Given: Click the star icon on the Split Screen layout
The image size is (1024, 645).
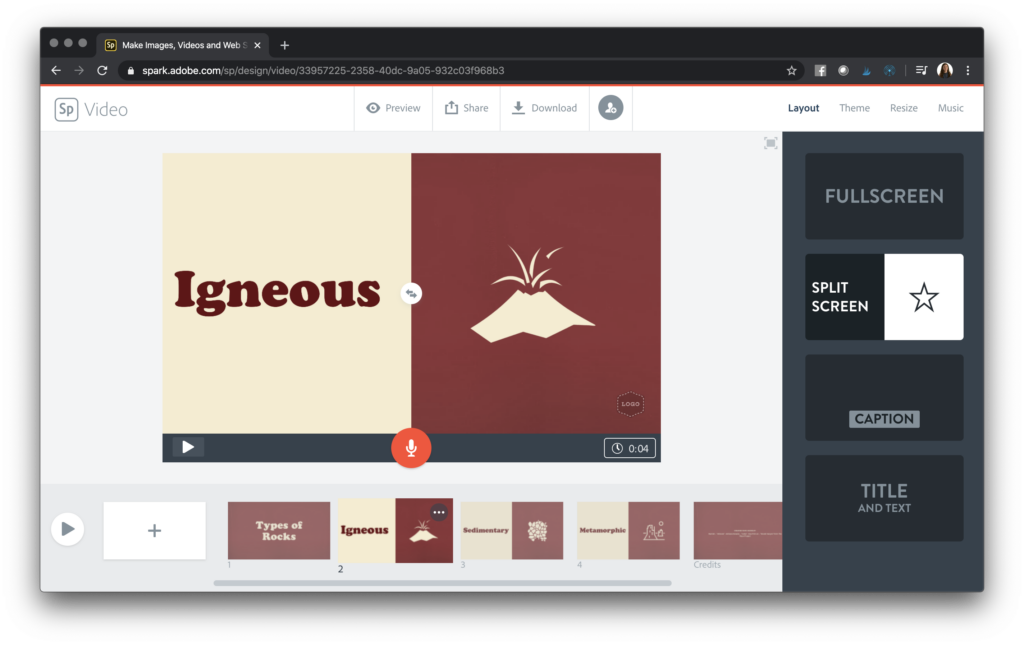Looking at the screenshot, I should point(924,296).
